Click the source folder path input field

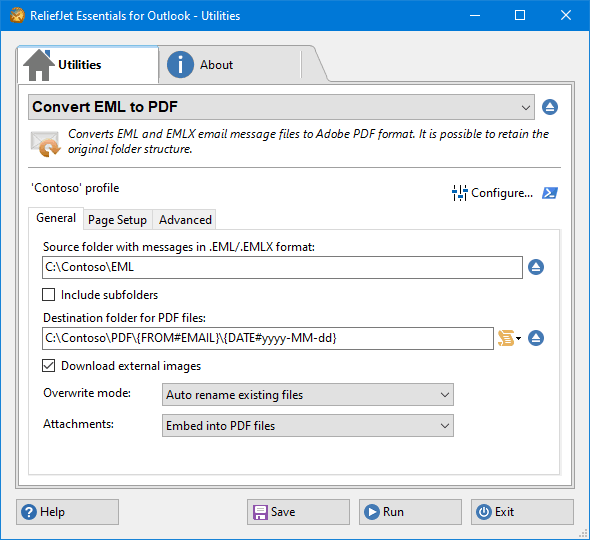(282, 268)
